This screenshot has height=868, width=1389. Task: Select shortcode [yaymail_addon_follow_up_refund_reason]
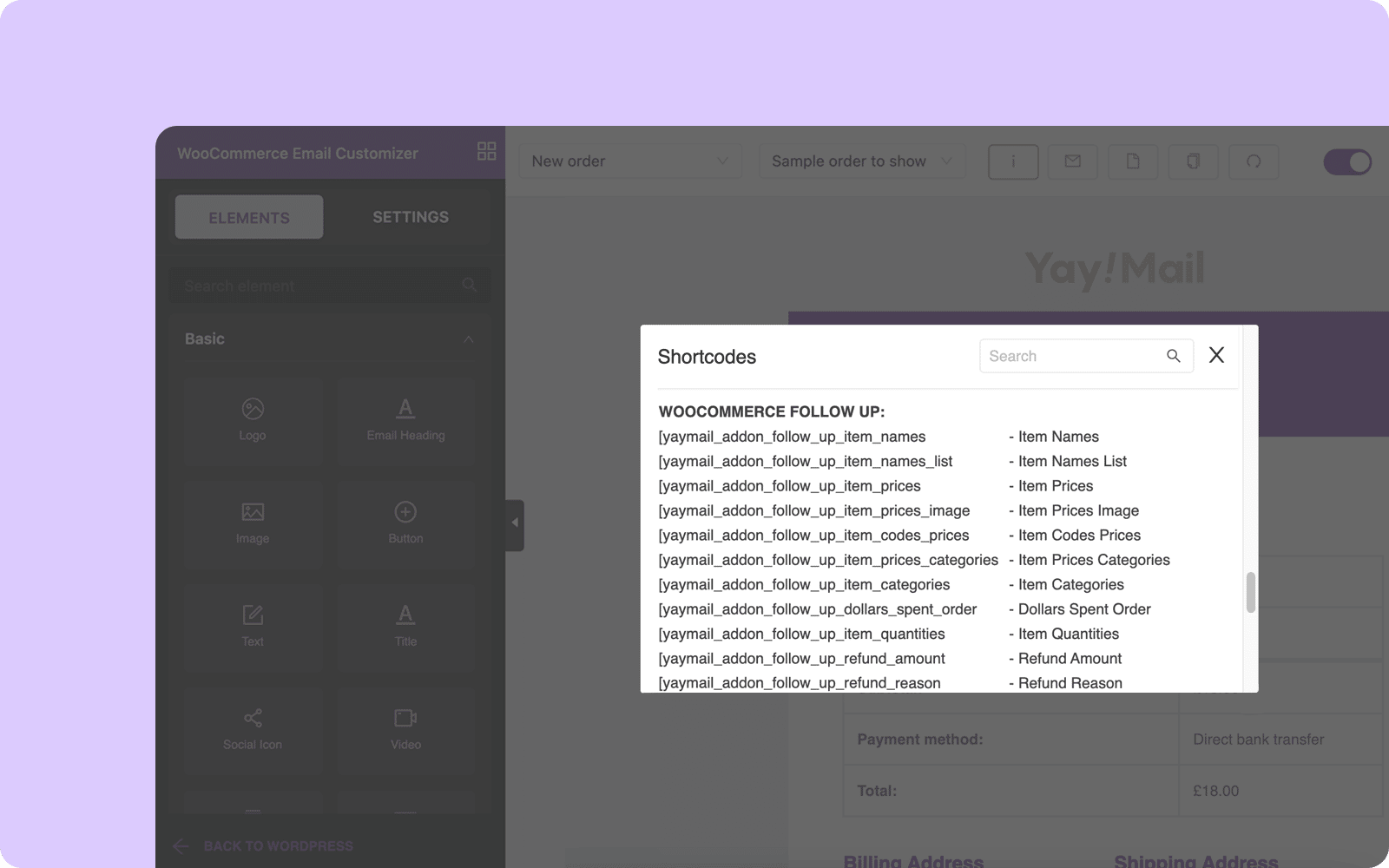(800, 683)
